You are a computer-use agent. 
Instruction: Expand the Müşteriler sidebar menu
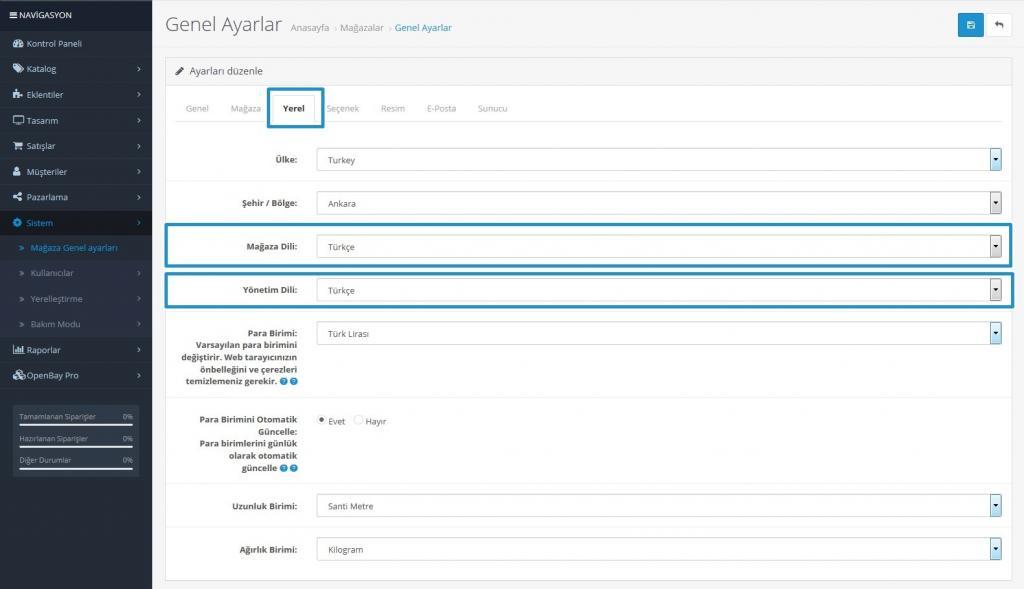click(x=47, y=172)
